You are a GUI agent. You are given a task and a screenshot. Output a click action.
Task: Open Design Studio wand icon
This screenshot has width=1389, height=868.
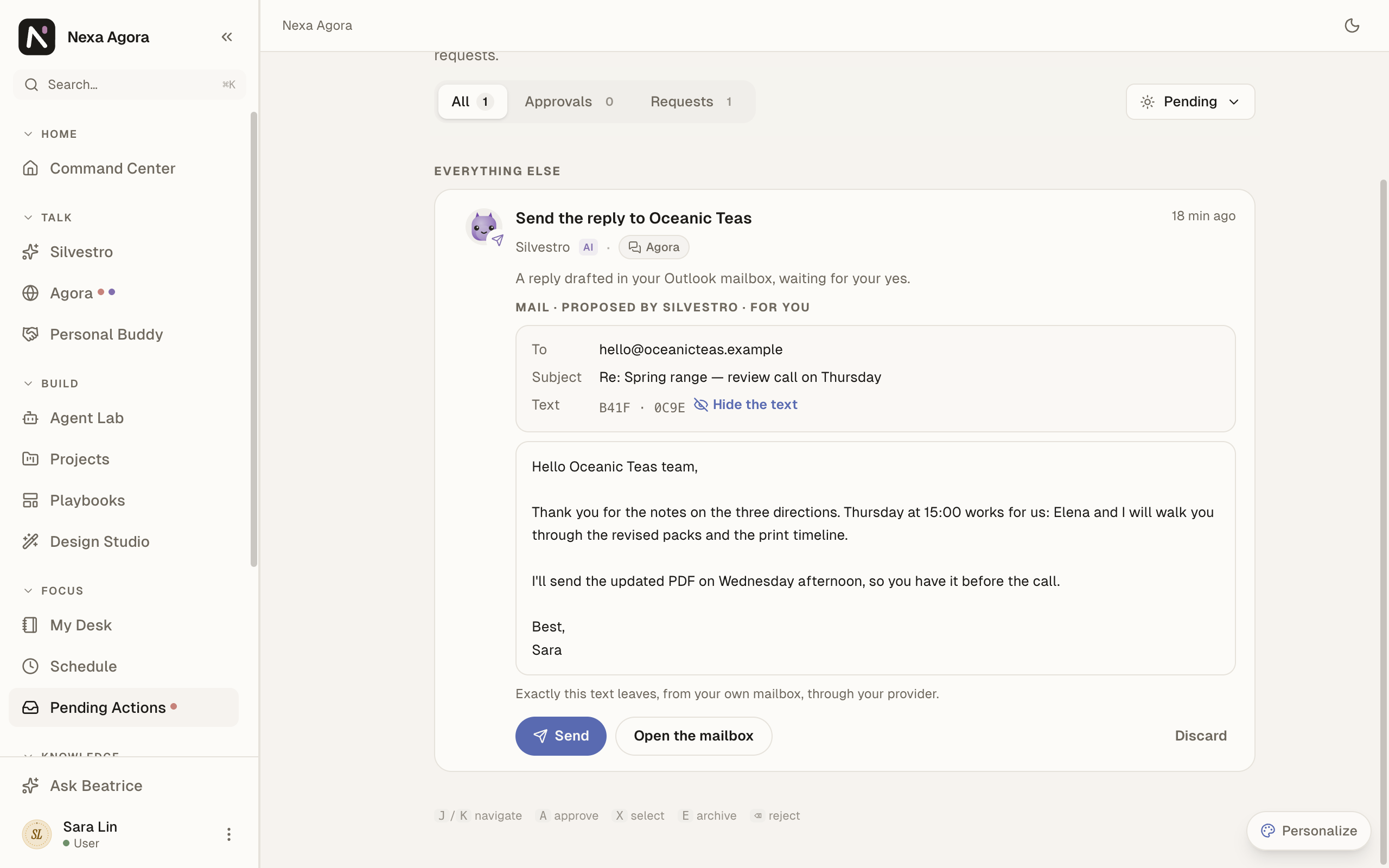coord(30,541)
